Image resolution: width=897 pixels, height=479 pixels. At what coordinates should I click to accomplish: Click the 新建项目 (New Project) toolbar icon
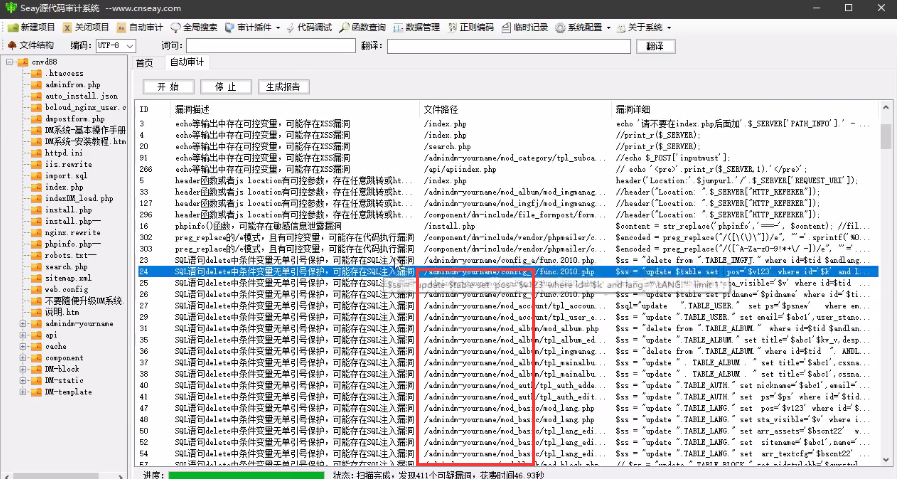32,27
